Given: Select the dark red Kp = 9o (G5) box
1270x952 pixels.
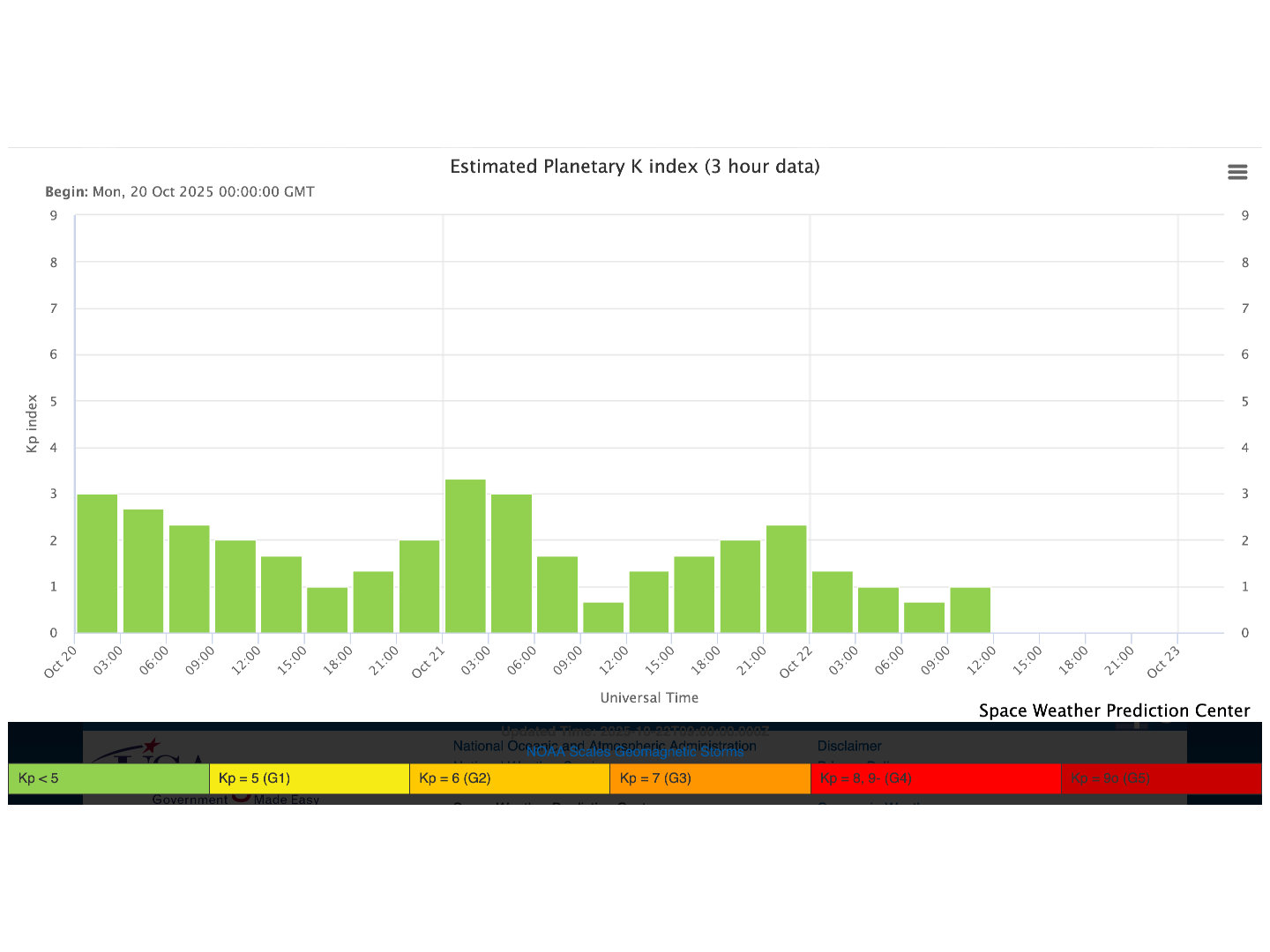Looking at the screenshot, I should tap(1161, 778).
